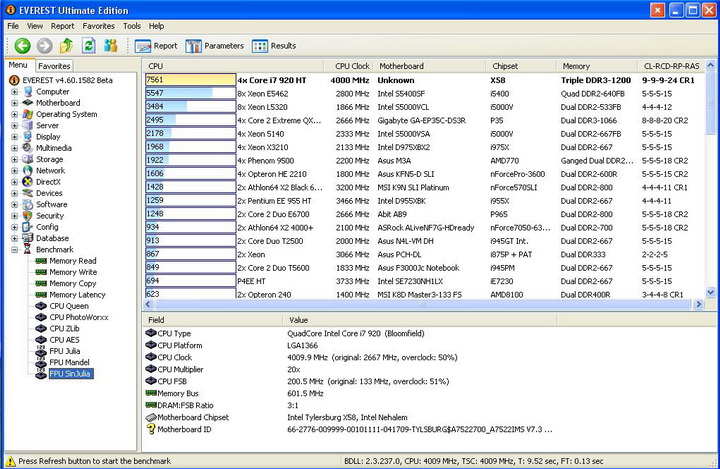Expand the Motherboard tree node
Image resolution: width=720 pixels, height=469 pixels.
point(15,103)
